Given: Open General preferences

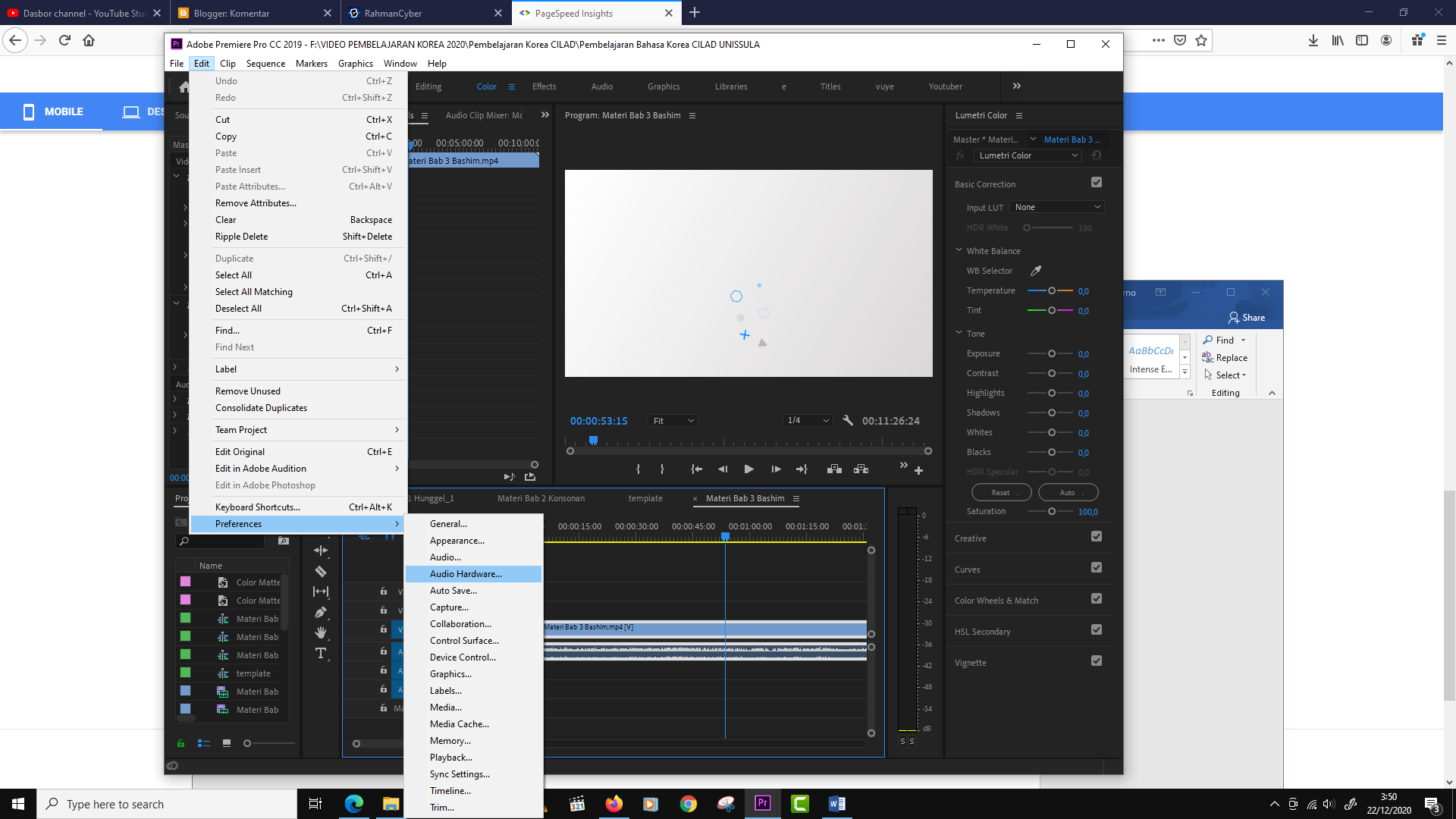Looking at the screenshot, I should 474,524.
